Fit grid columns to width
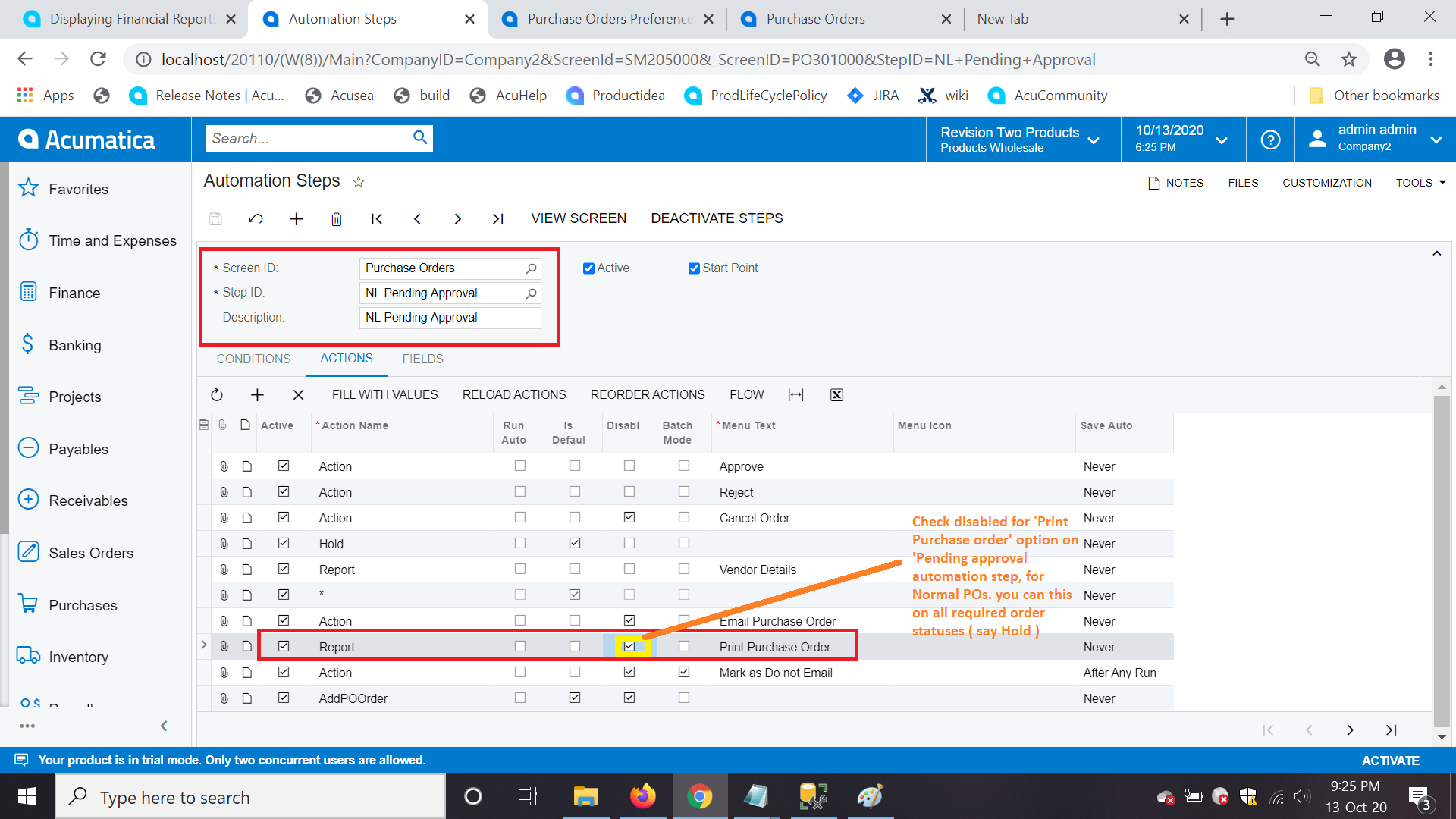Viewport: 1456px width, 819px height. click(x=795, y=395)
